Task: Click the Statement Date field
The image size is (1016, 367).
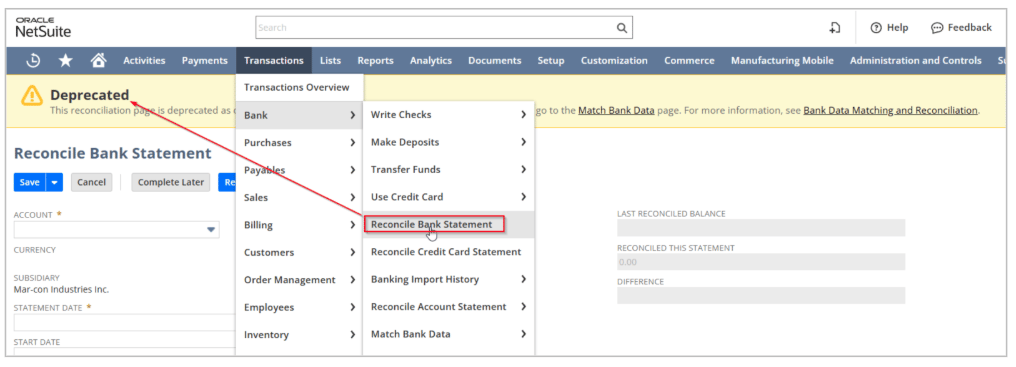Action: [x=125, y=322]
